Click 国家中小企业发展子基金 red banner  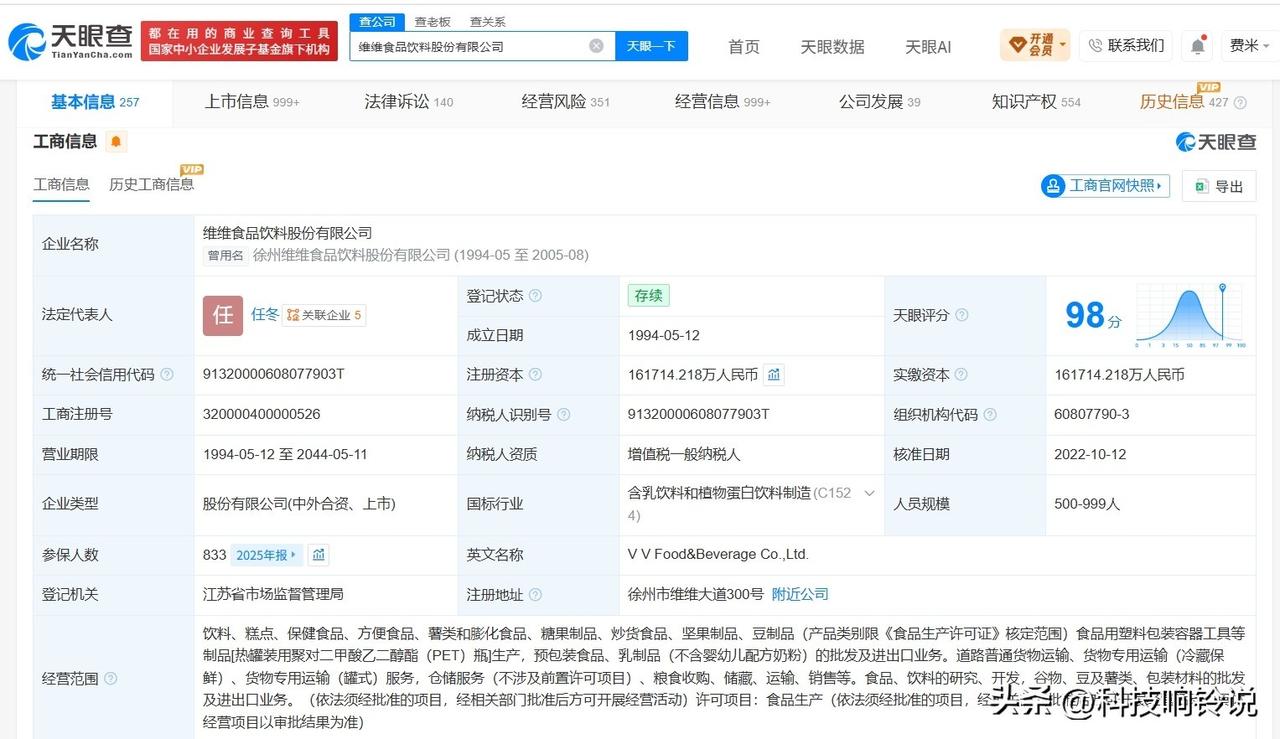(x=238, y=41)
